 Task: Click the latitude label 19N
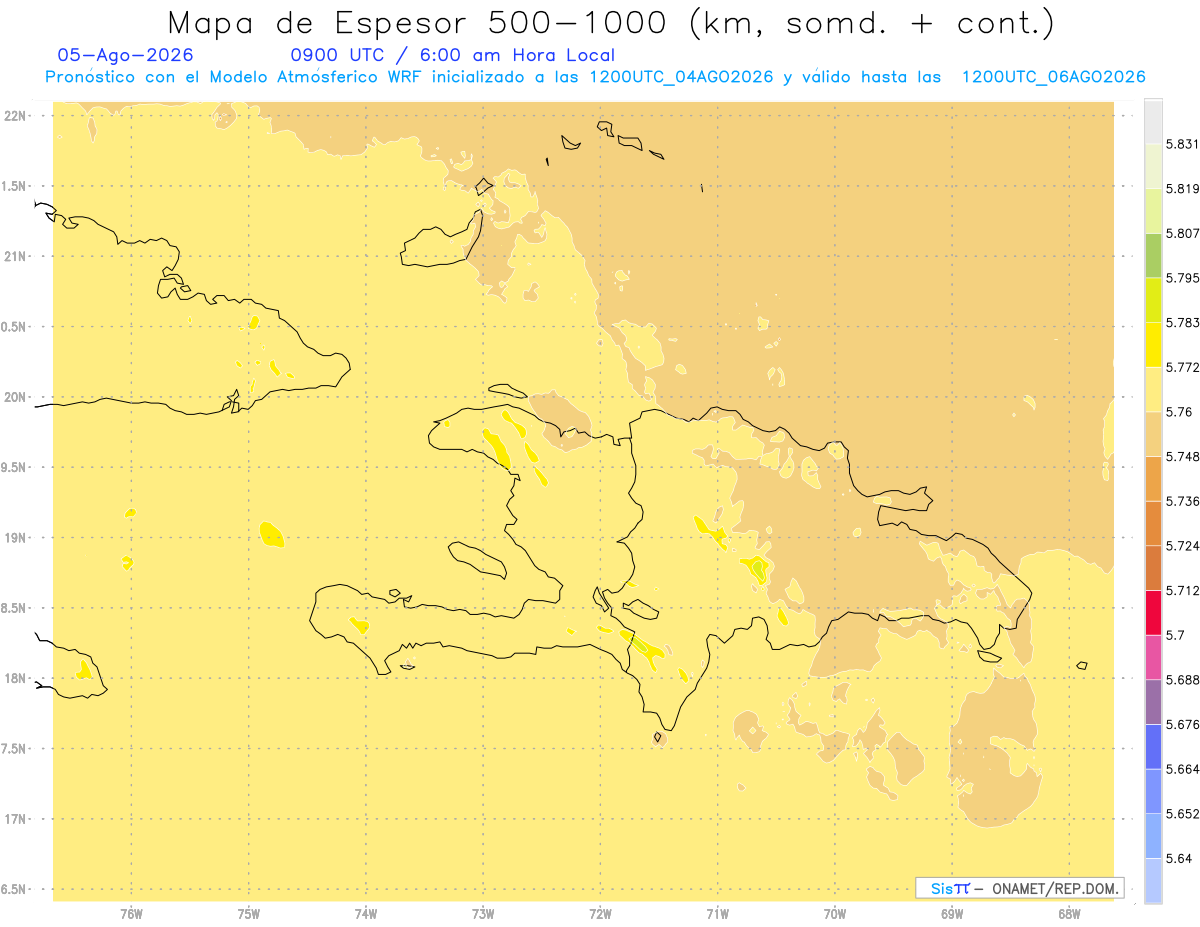[15, 537]
